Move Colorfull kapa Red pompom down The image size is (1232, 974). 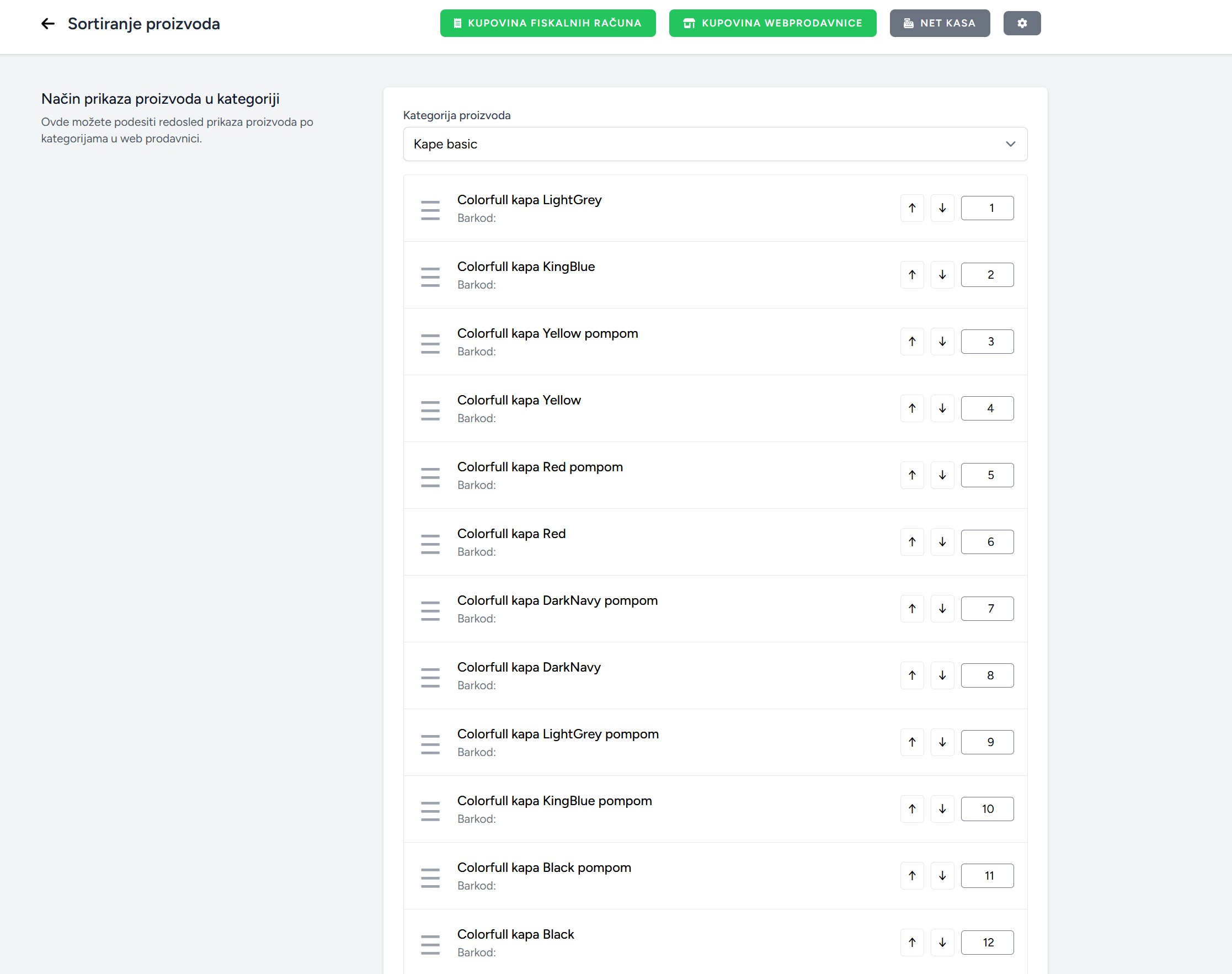tap(942, 475)
